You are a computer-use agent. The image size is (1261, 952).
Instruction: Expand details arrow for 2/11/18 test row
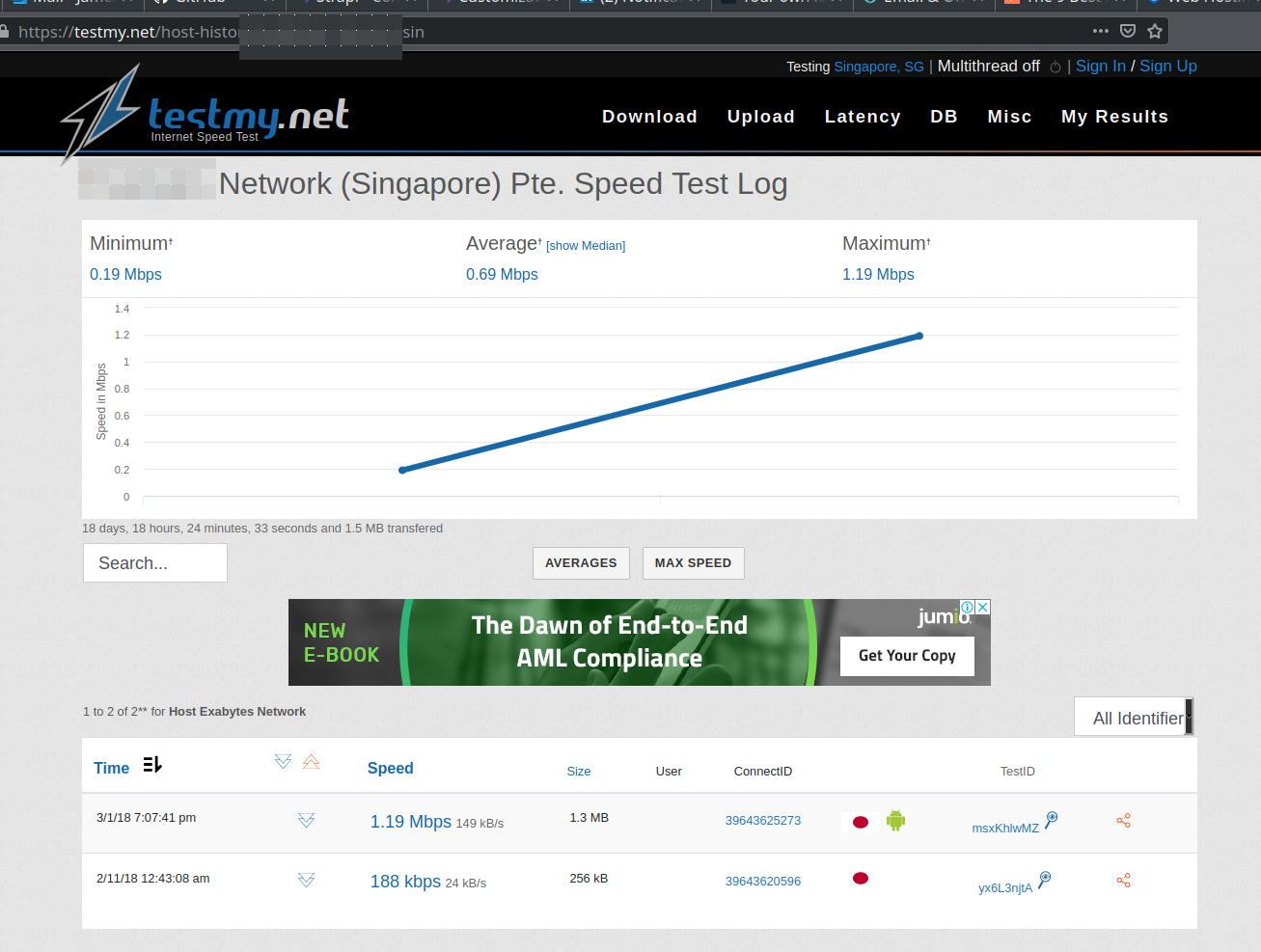(x=306, y=881)
